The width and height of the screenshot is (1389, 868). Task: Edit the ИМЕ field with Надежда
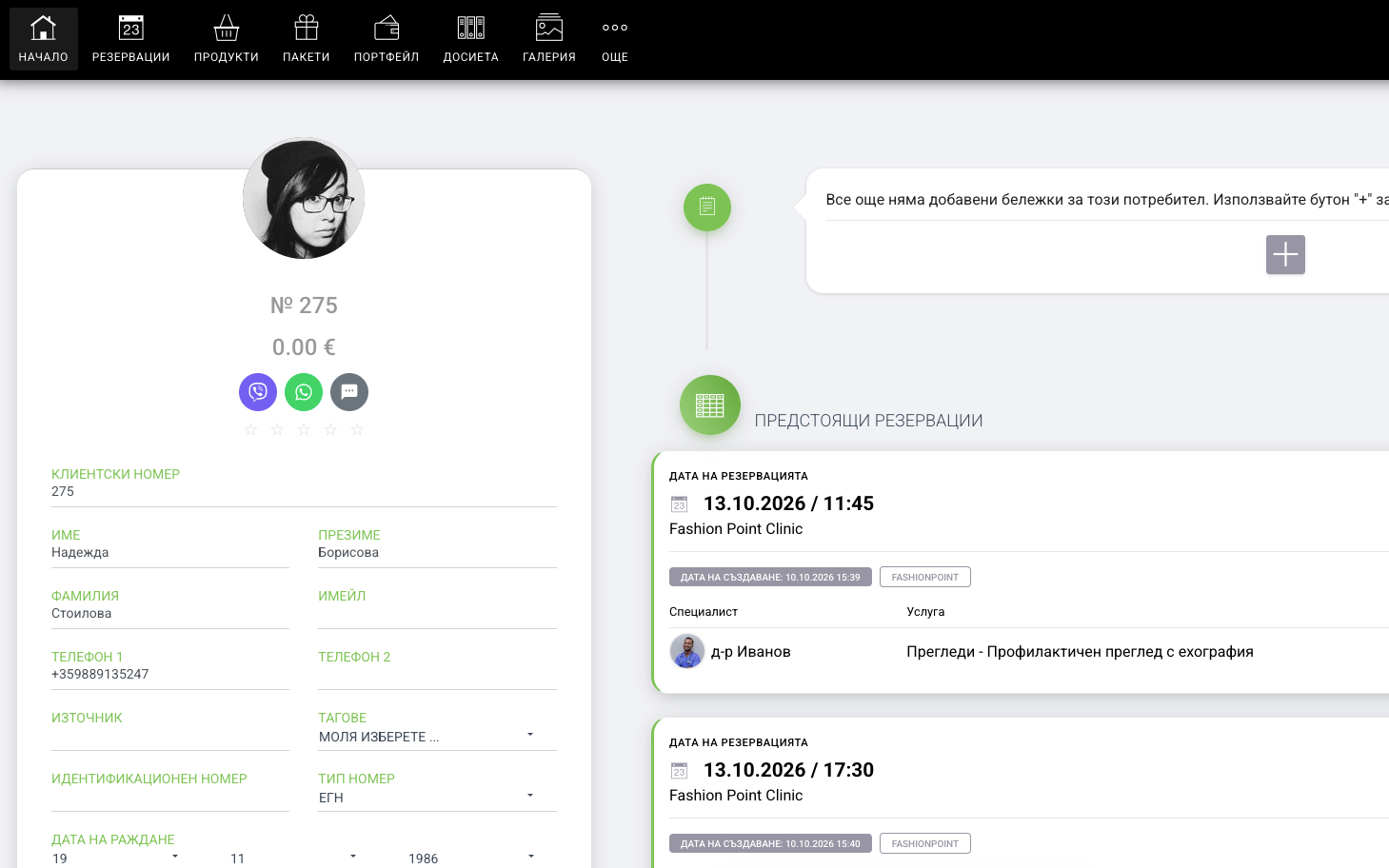pyautogui.click(x=170, y=553)
